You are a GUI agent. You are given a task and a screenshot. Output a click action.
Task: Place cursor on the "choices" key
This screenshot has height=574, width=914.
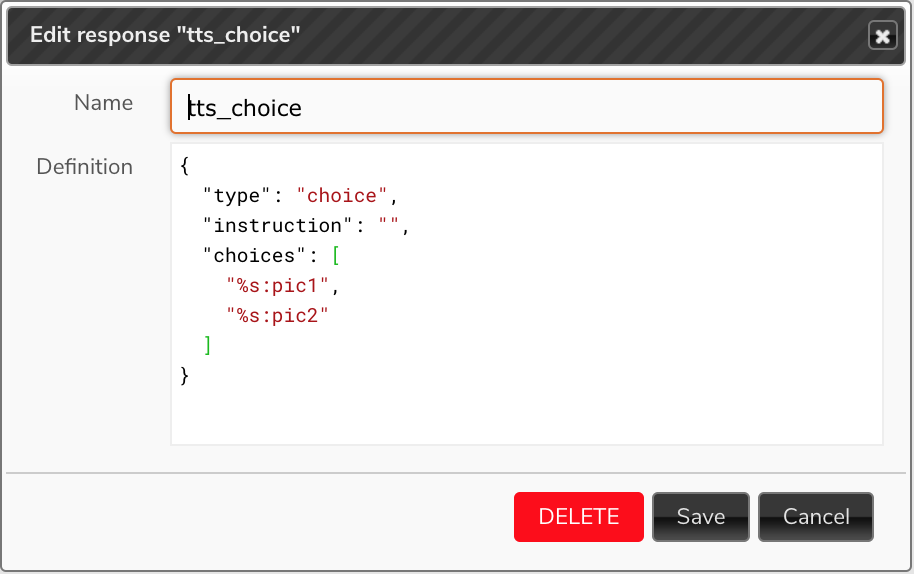tap(254, 255)
